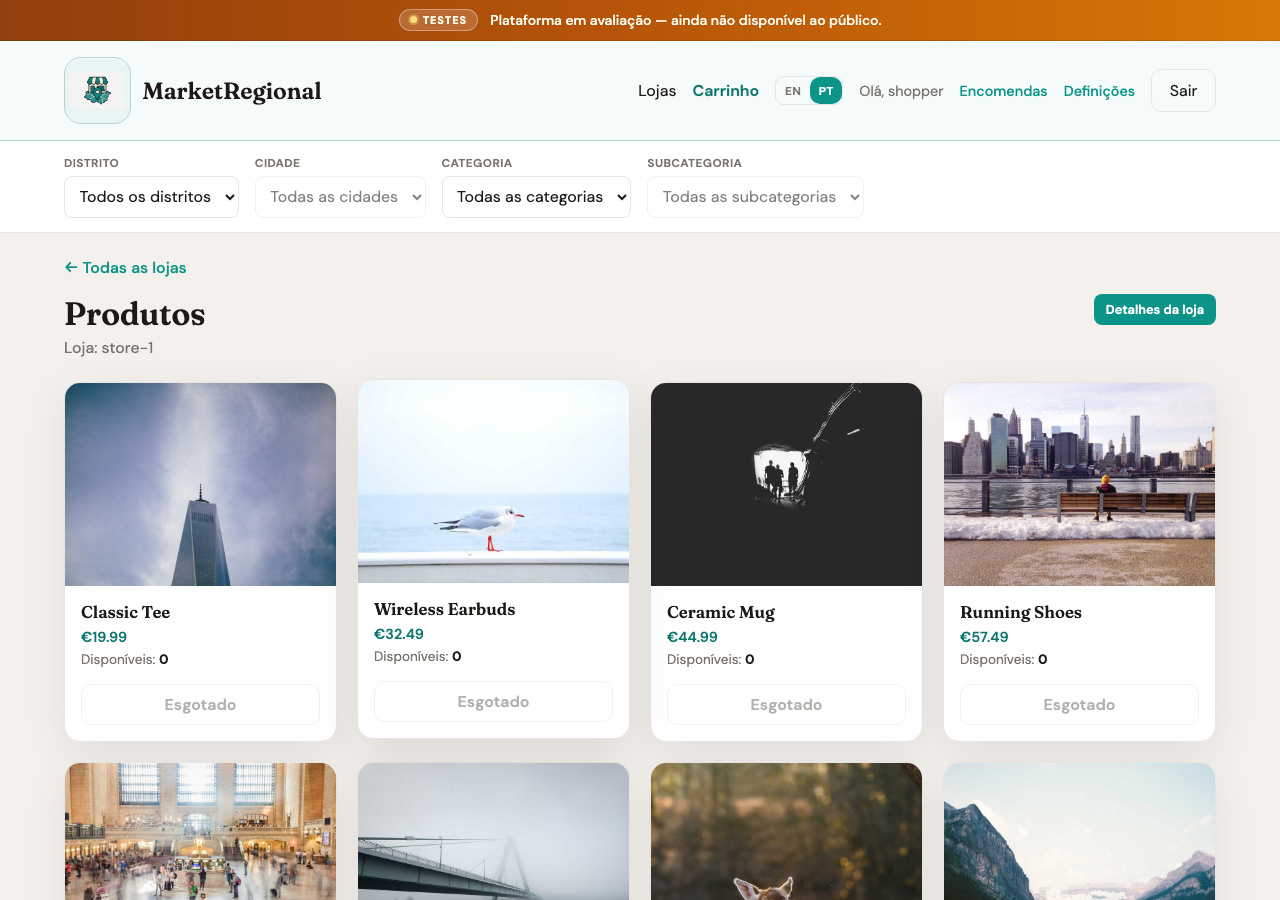Click Esgotado button for Running Shoes
Viewport: 1280px width, 900px height.
[x=1079, y=704]
